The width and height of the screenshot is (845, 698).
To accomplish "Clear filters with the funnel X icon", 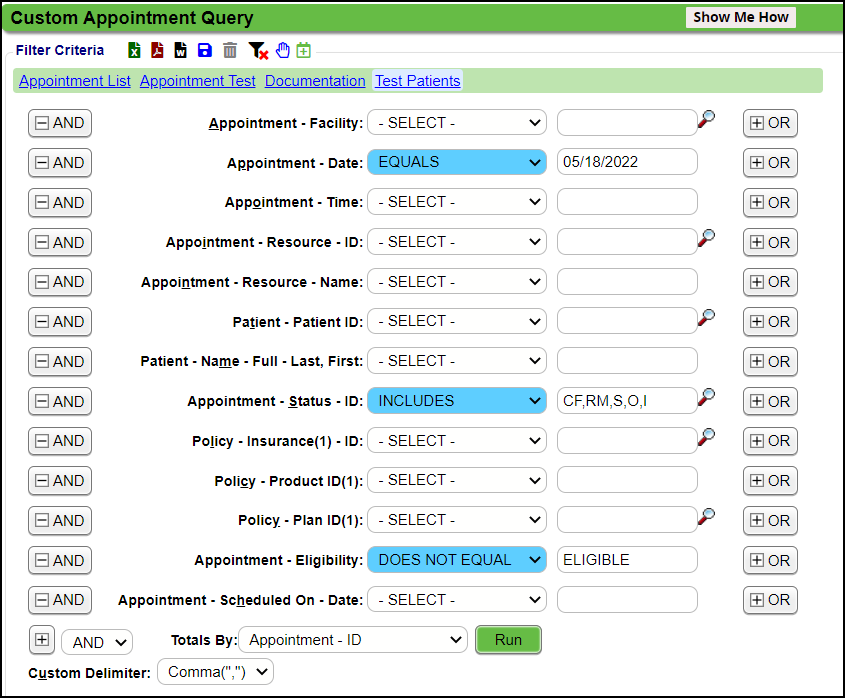I will click(258, 50).
